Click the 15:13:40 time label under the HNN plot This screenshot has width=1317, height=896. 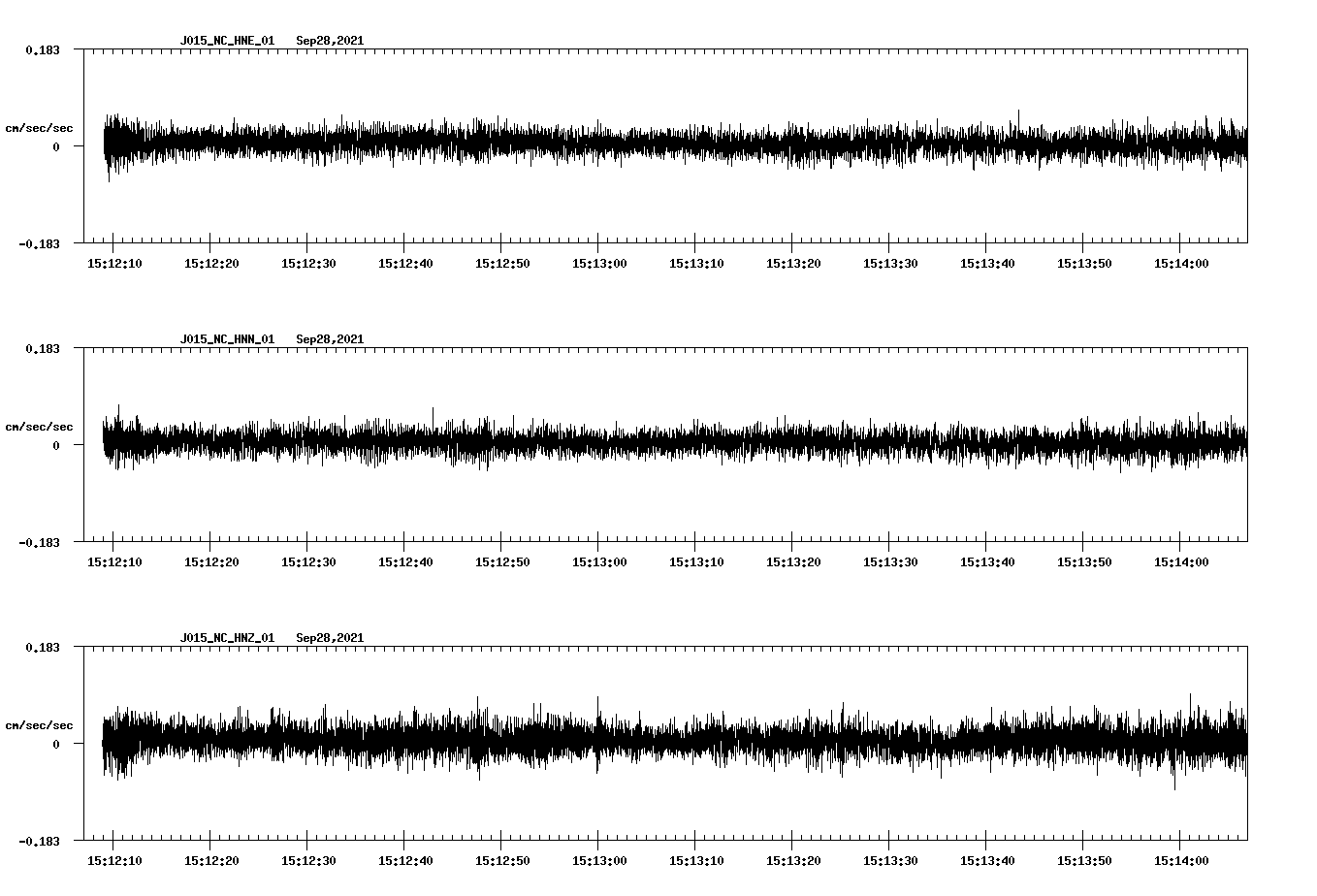(987, 561)
